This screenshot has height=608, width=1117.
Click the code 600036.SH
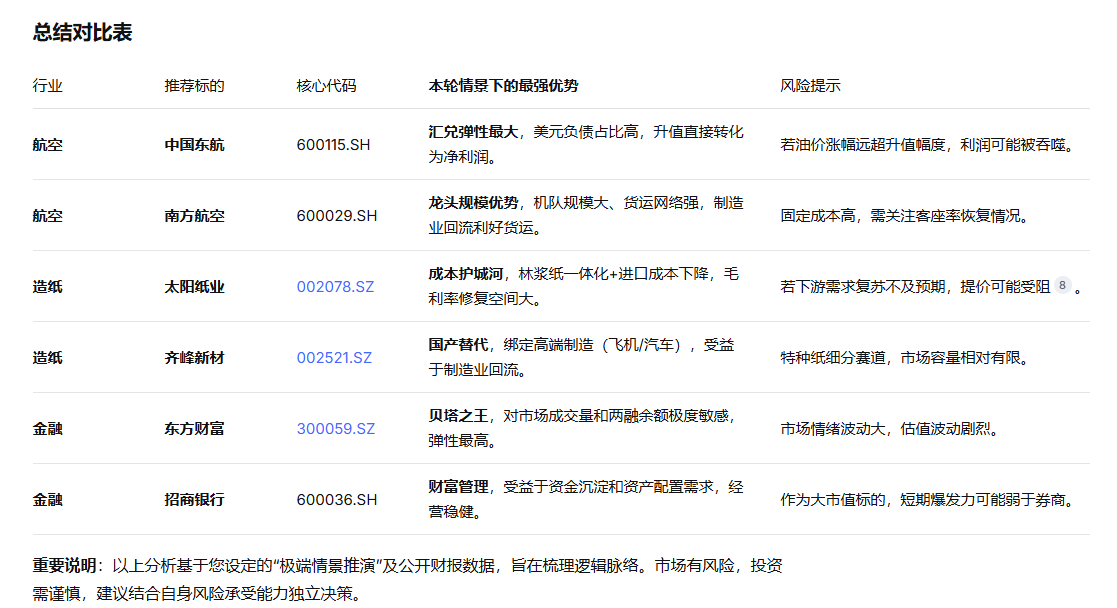337,500
